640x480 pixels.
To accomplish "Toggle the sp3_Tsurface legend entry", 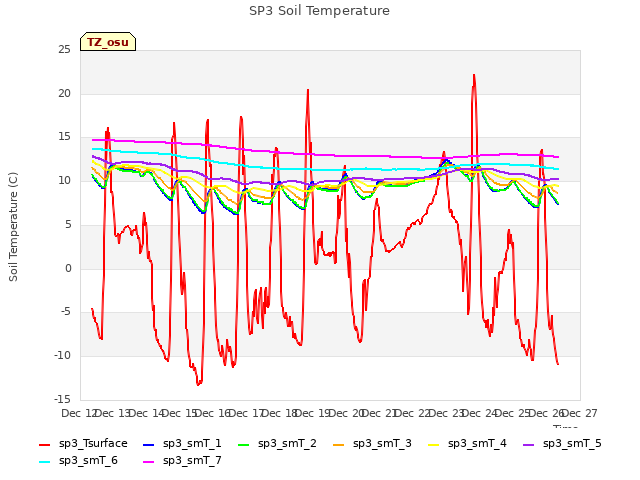I will 83,444.
